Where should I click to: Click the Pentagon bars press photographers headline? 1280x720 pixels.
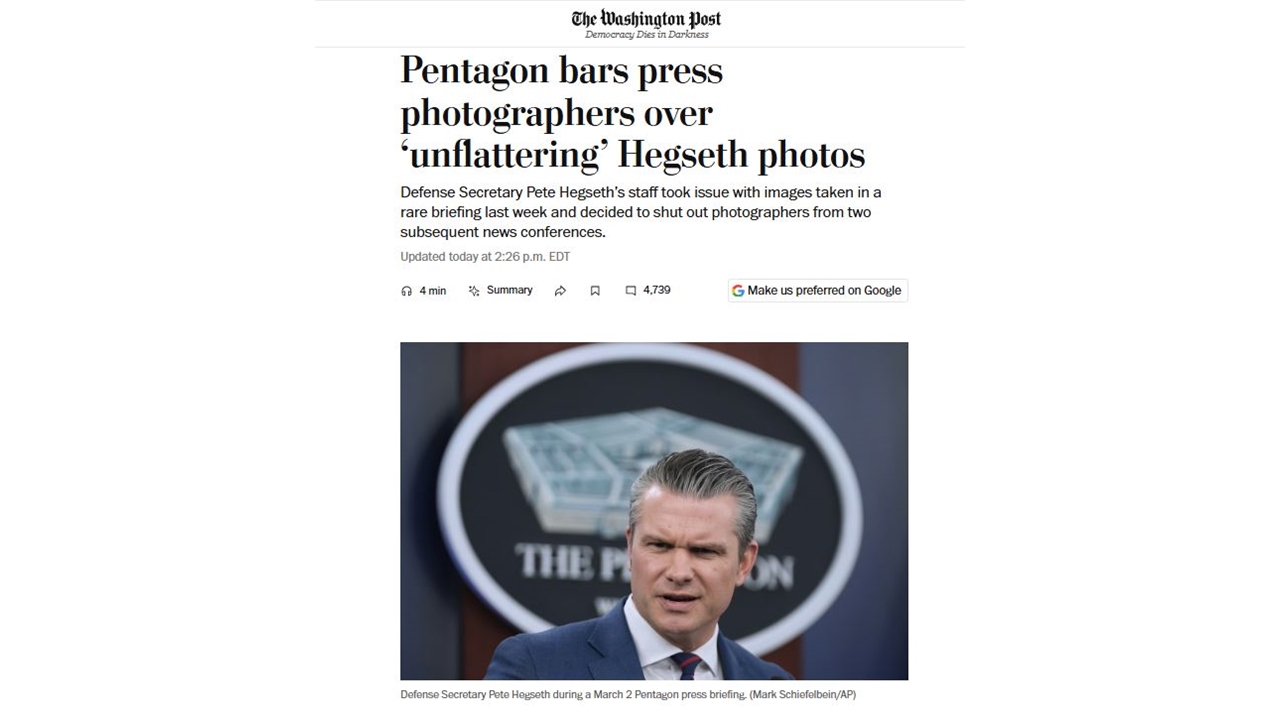(632, 112)
